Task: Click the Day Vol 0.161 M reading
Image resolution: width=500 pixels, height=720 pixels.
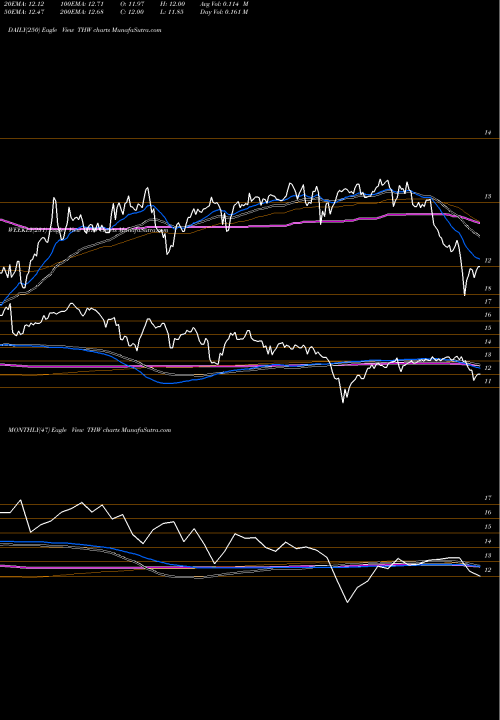Action: click(x=225, y=12)
